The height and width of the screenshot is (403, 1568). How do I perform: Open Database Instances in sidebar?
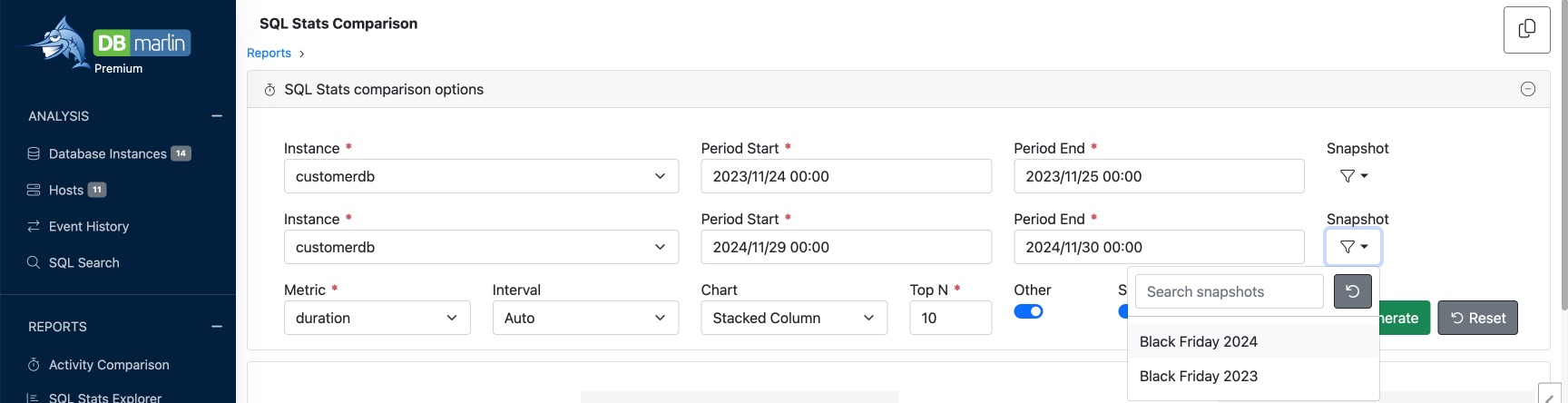point(107,153)
